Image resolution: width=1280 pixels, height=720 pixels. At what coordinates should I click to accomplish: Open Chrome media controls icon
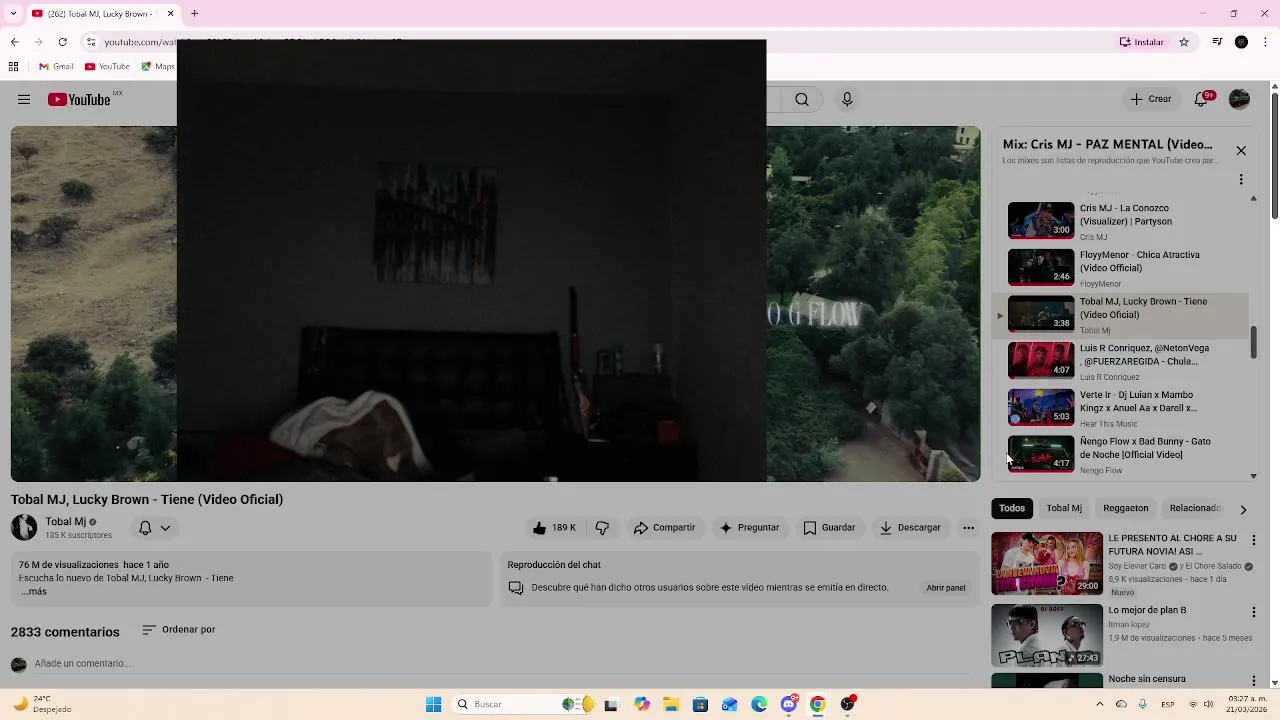click(1217, 42)
